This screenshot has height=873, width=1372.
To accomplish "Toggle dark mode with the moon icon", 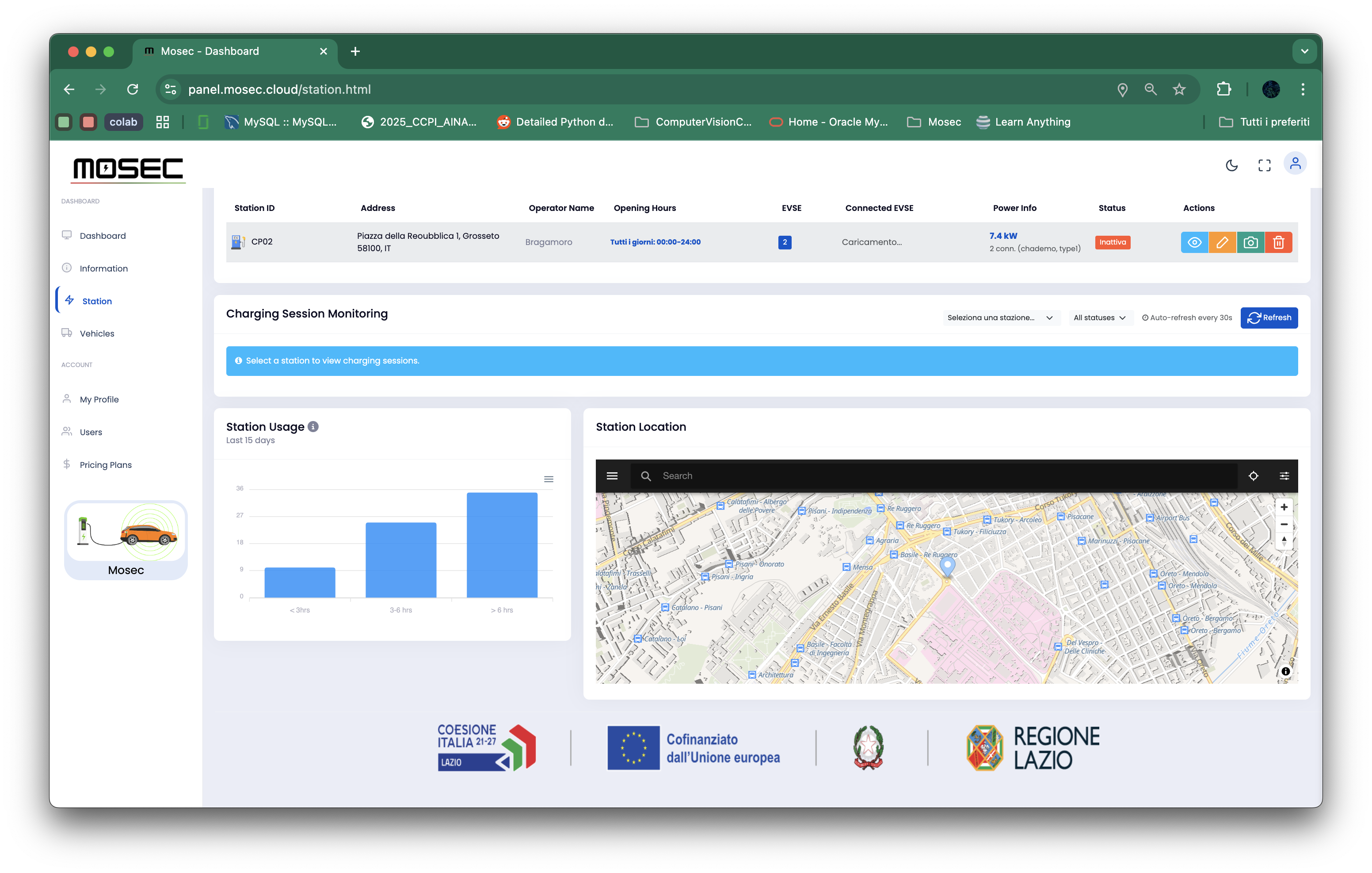I will [1231, 165].
